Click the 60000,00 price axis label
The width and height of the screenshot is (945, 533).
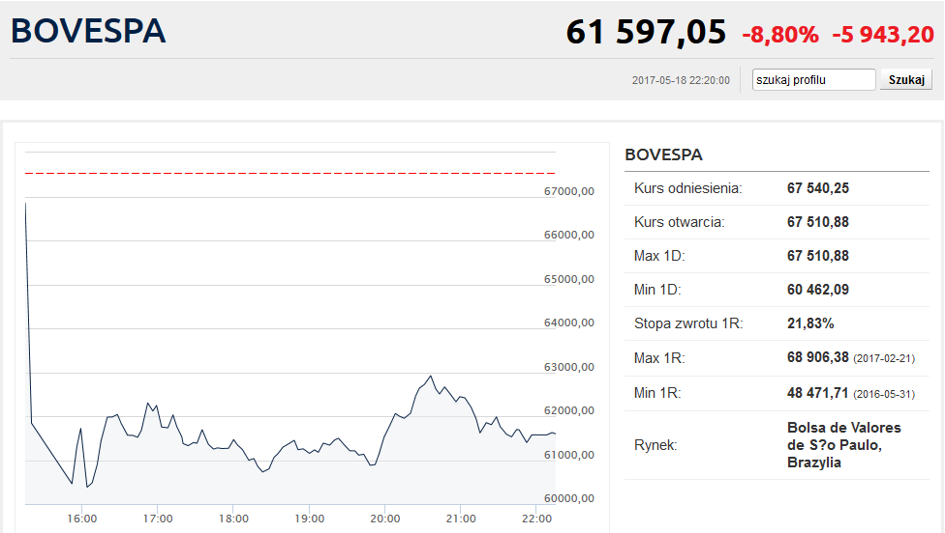click(569, 498)
